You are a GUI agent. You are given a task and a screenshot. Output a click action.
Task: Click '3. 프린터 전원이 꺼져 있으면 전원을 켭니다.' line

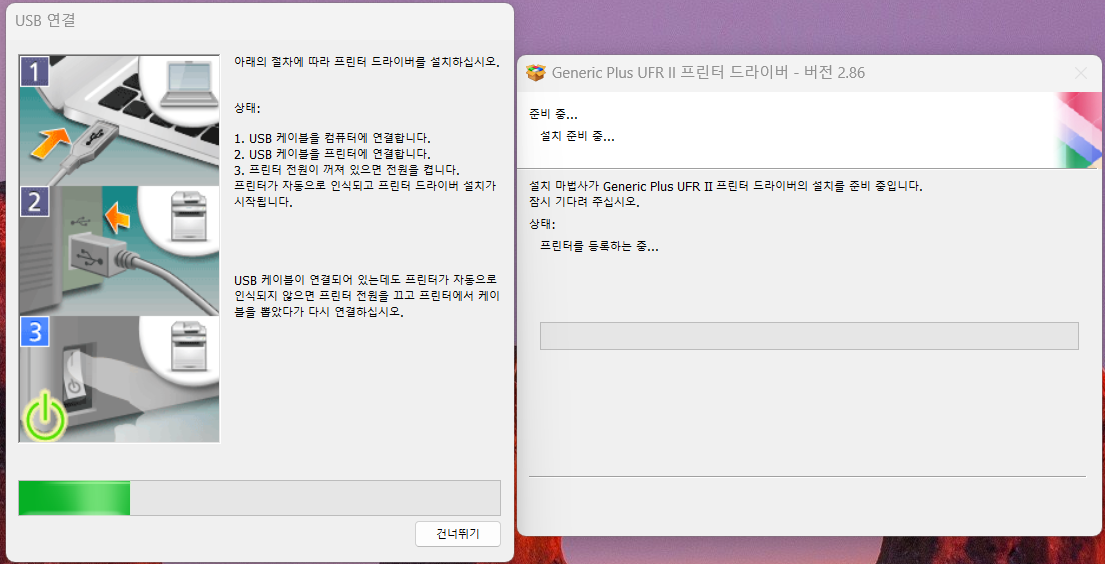click(x=347, y=170)
